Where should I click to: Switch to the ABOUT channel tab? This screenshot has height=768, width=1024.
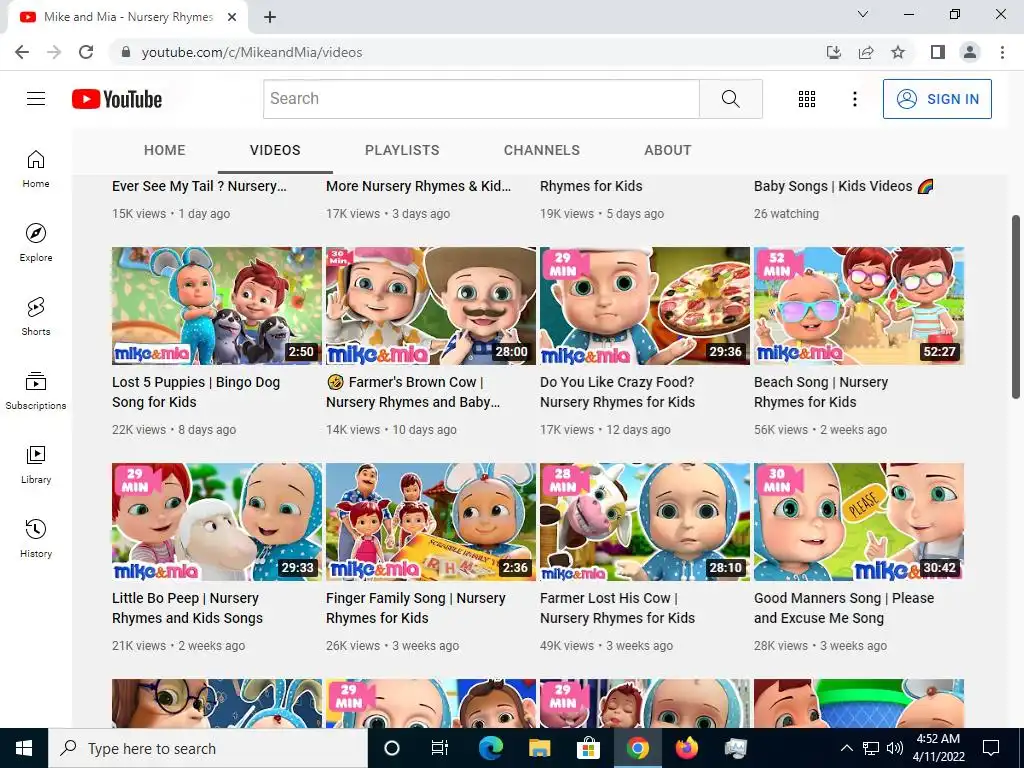coord(667,150)
